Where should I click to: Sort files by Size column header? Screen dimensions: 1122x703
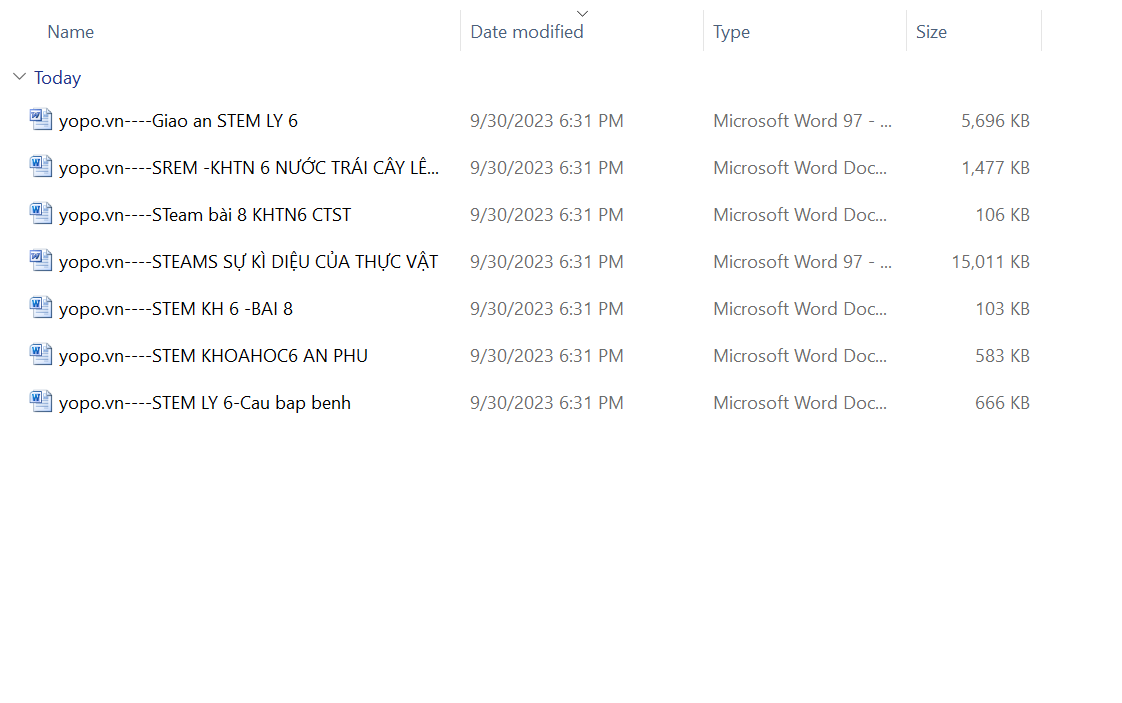tap(931, 32)
